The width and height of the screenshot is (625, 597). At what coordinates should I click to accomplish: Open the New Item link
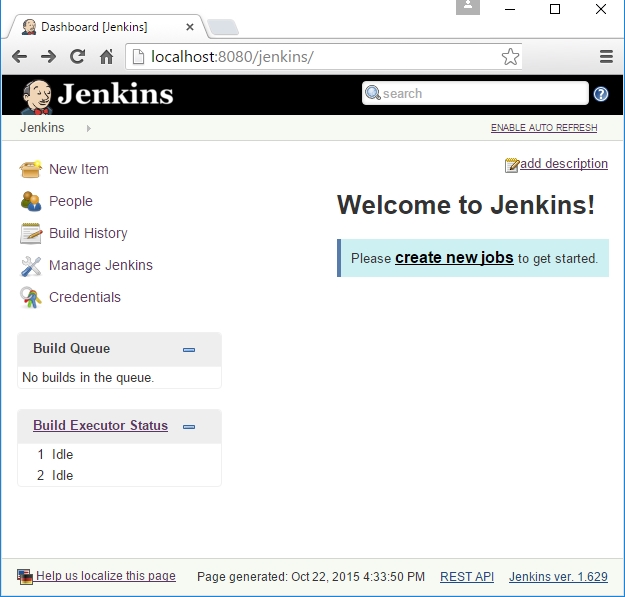pos(79,169)
